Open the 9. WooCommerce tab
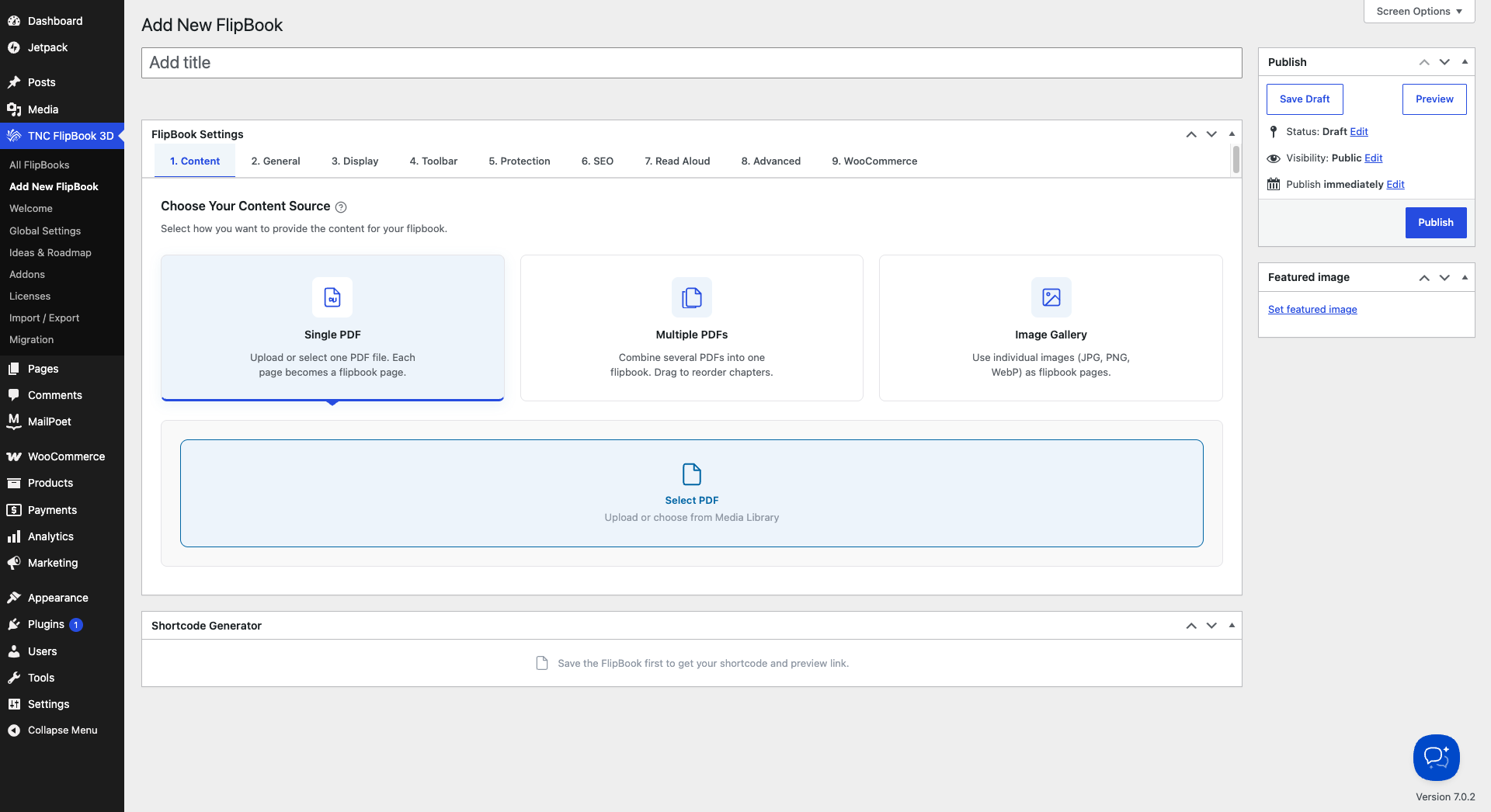Screen dimensions: 1491x812 (874, 161)
